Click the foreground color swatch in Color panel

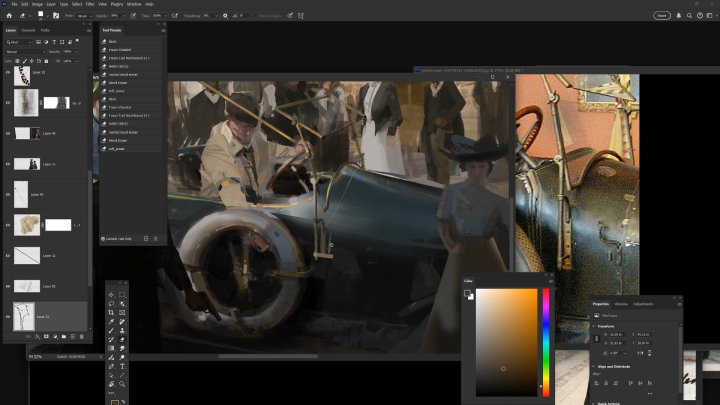(x=467, y=293)
